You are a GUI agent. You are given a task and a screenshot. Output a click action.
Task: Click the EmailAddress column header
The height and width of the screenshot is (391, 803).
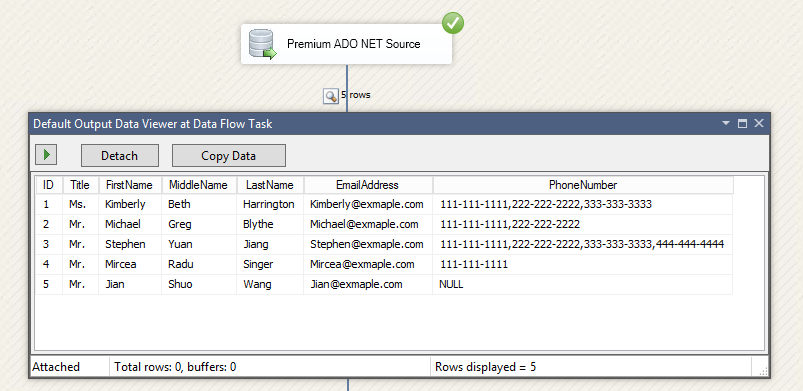(367, 185)
